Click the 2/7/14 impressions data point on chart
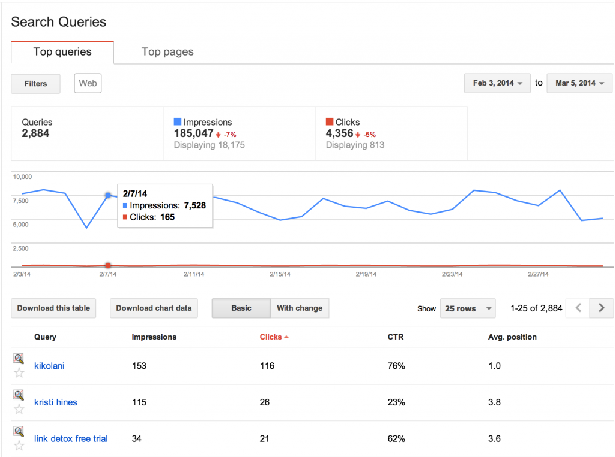 click(108, 195)
